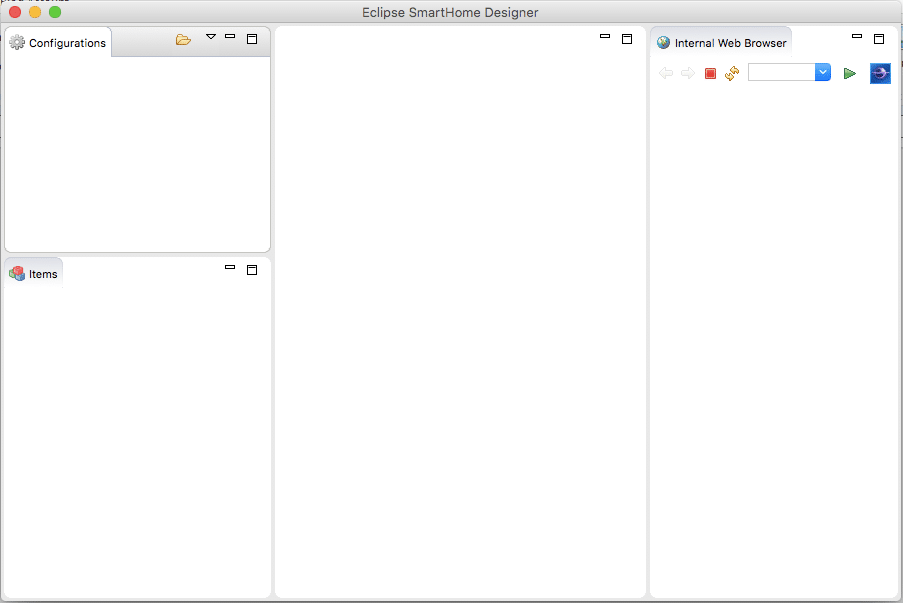Maximize the Internal Web Browser panel

[x=879, y=39]
